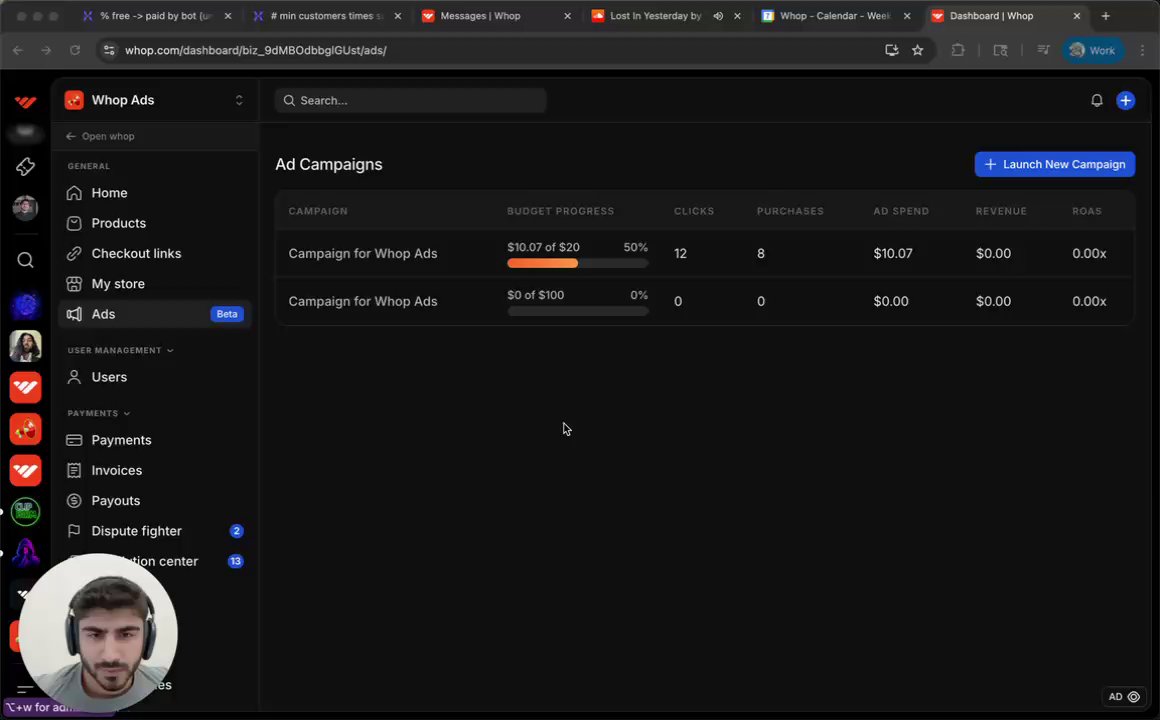Screen dimensions: 1160x720
Task: Click the Beta badge next to Ads
Action: point(226,314)
